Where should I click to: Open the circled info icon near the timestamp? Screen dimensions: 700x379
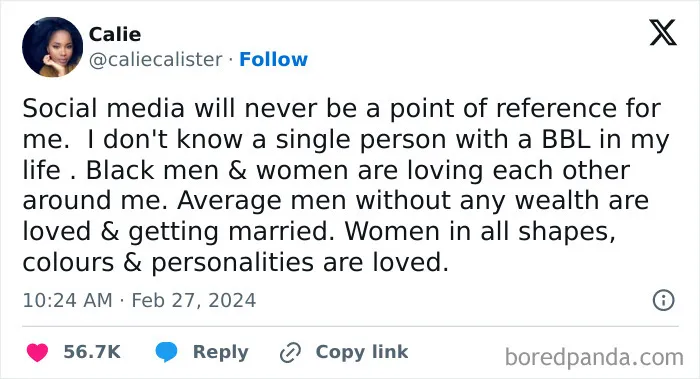pos(663,300)
